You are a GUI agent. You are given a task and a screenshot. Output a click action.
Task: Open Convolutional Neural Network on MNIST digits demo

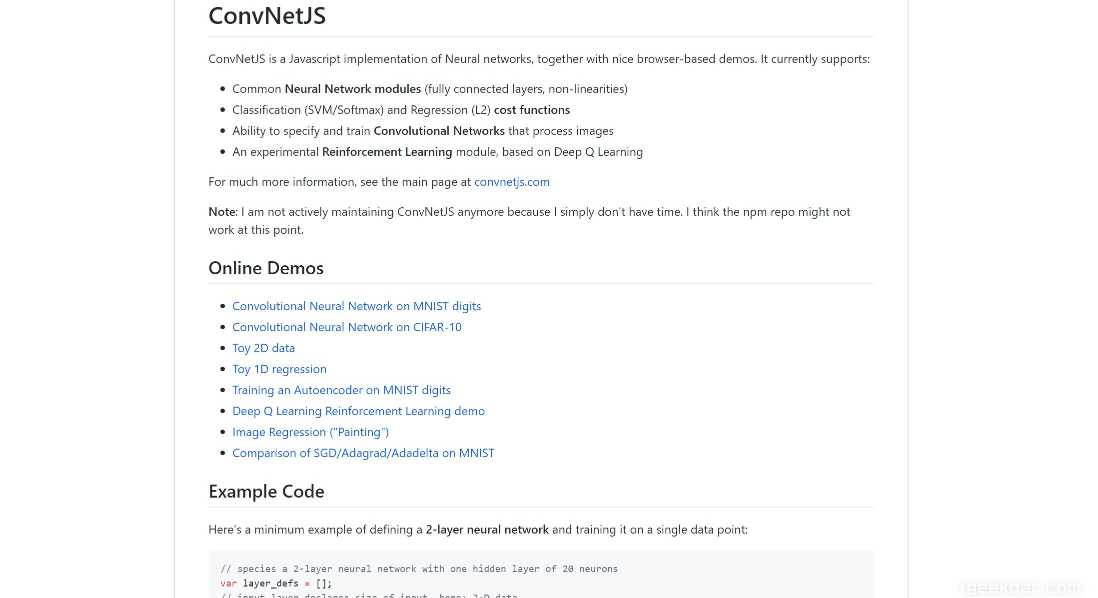356,306
